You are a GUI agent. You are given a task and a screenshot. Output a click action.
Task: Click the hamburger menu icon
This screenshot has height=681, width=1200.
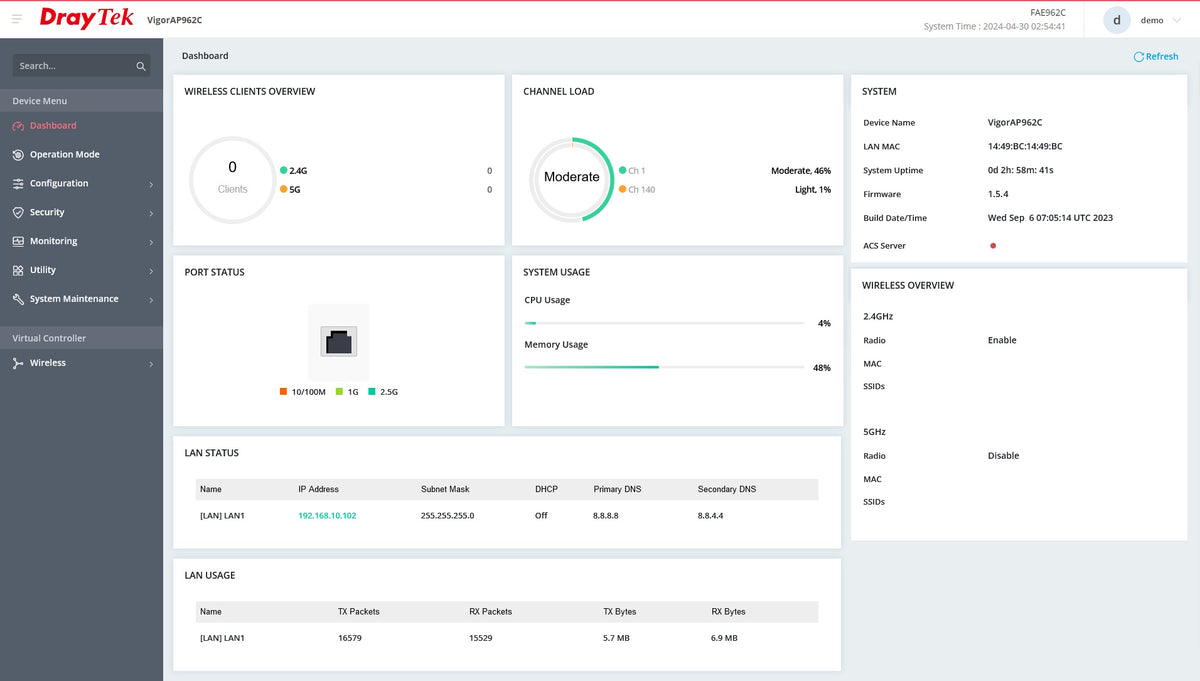pos(16,19)
